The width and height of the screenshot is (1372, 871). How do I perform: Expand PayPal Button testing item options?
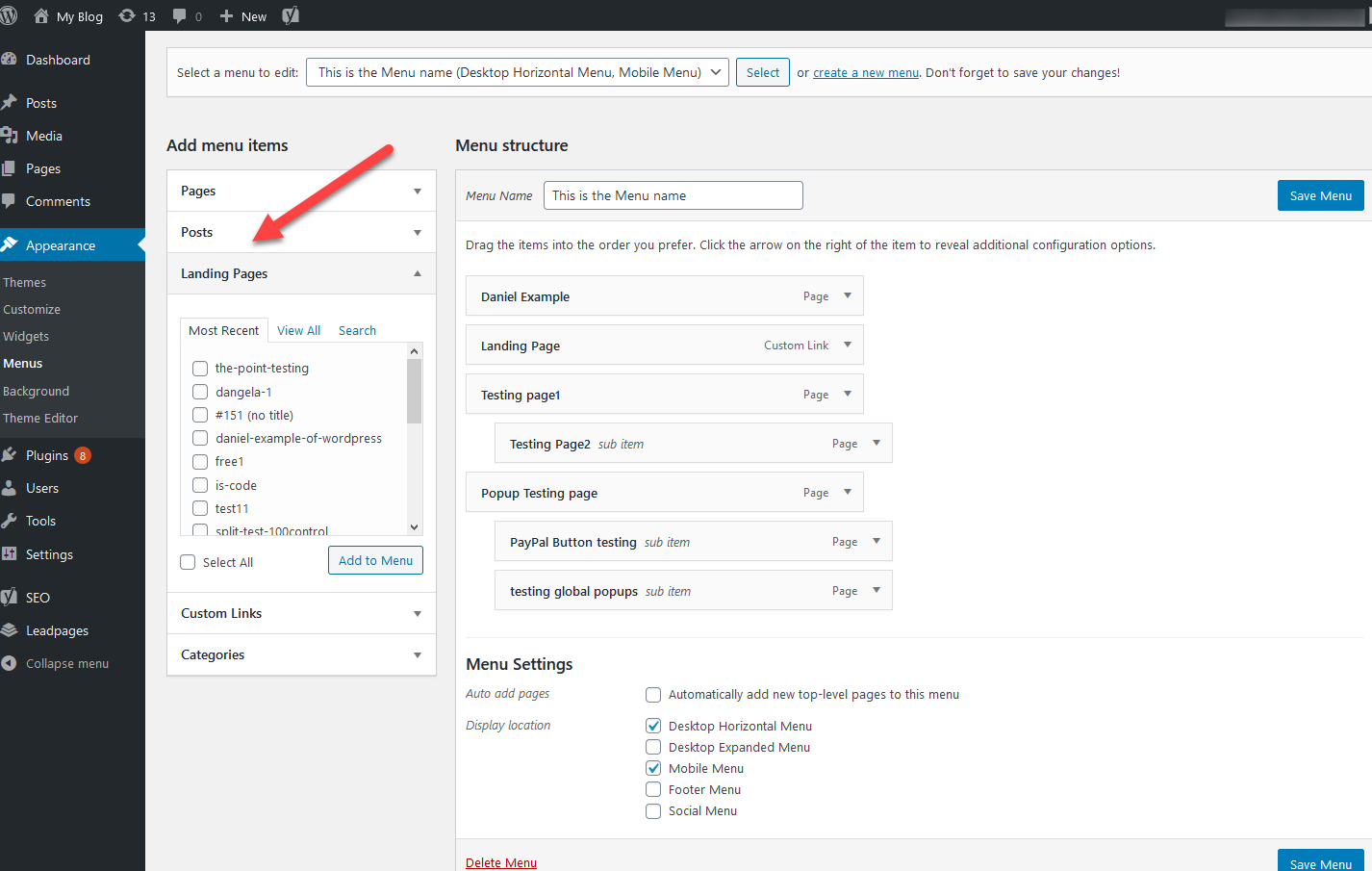pos(877,541)
